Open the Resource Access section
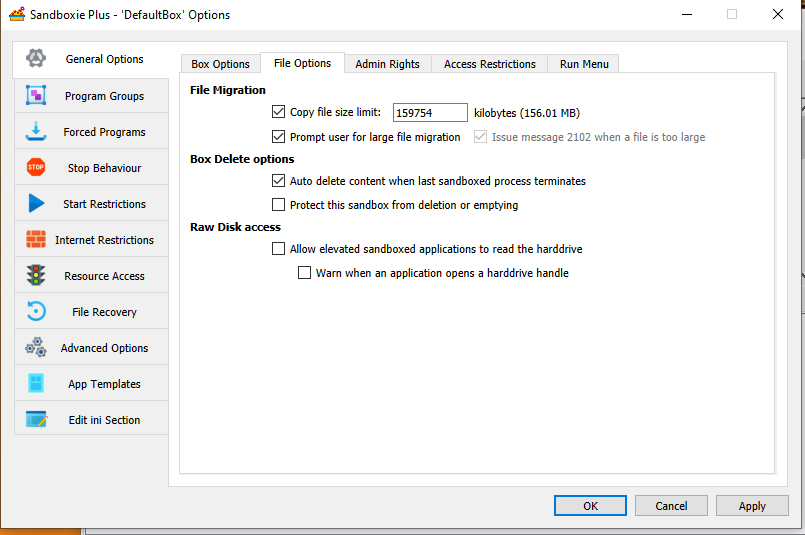 click(91, 276)
